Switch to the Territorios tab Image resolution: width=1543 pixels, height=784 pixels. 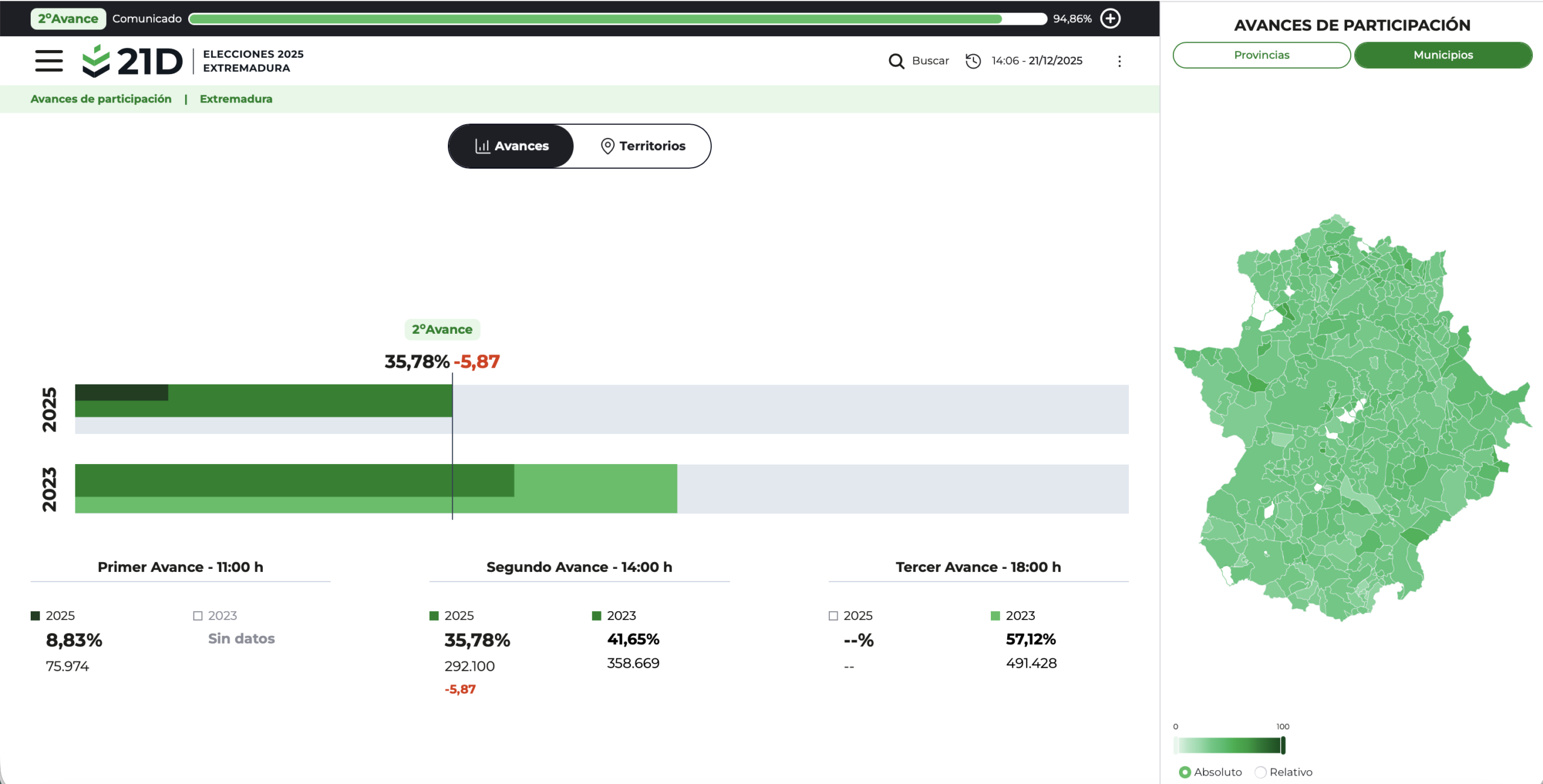643,146
